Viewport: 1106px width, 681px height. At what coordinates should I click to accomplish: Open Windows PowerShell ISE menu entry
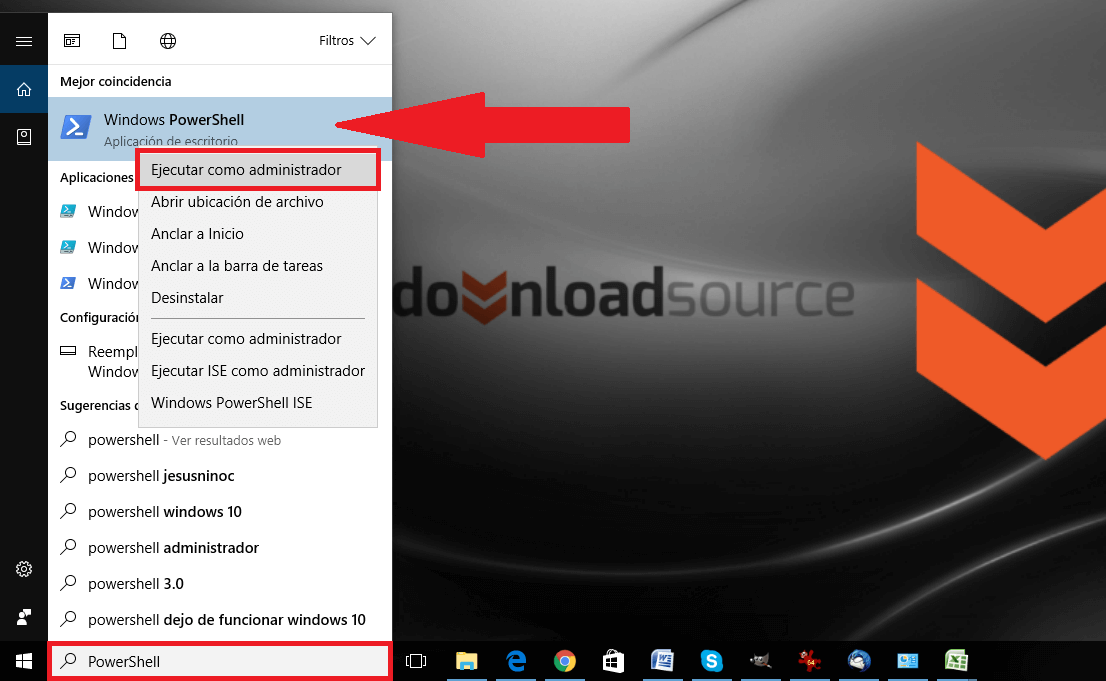[258, 403]
